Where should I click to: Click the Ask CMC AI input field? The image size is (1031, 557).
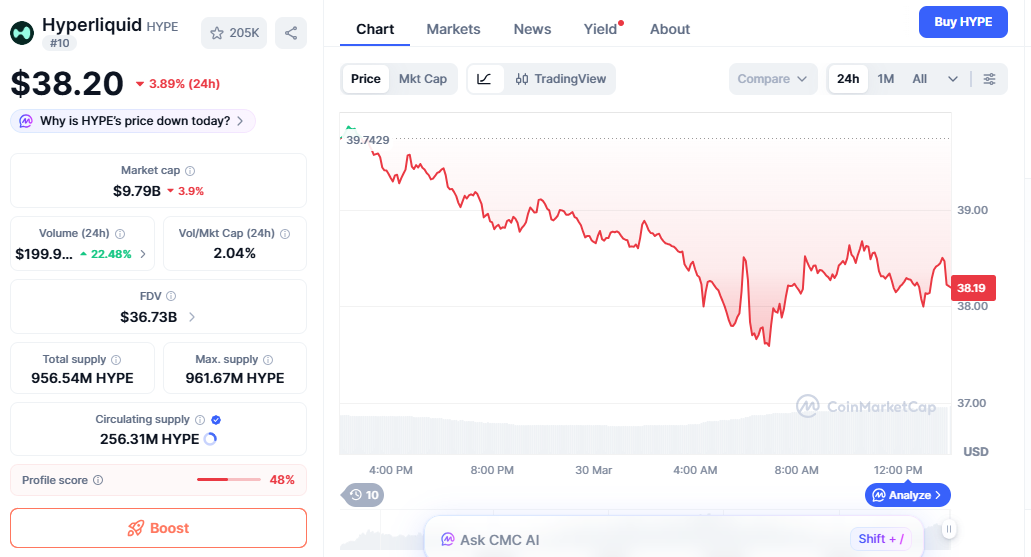click(640, 540)
